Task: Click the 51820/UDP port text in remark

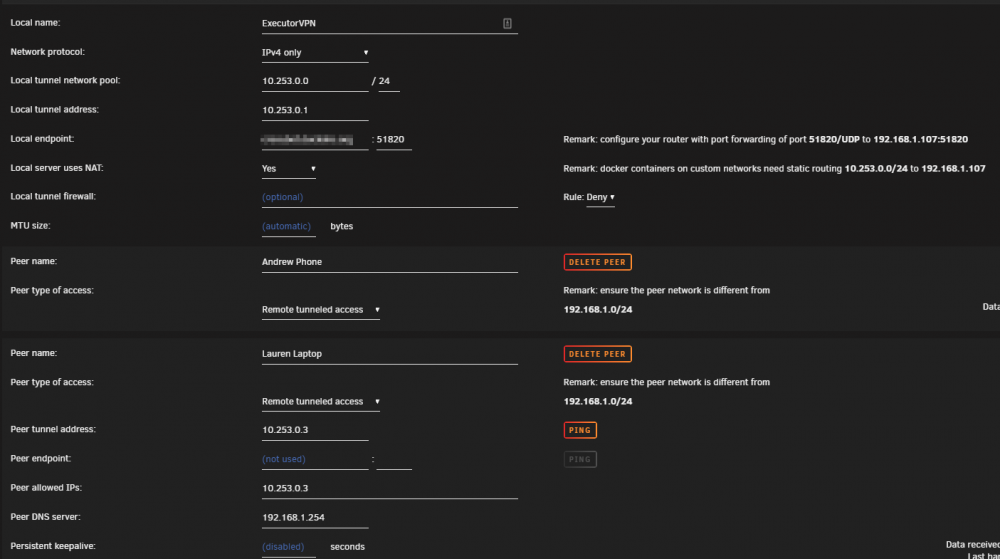Action: (x=834, y=140)
